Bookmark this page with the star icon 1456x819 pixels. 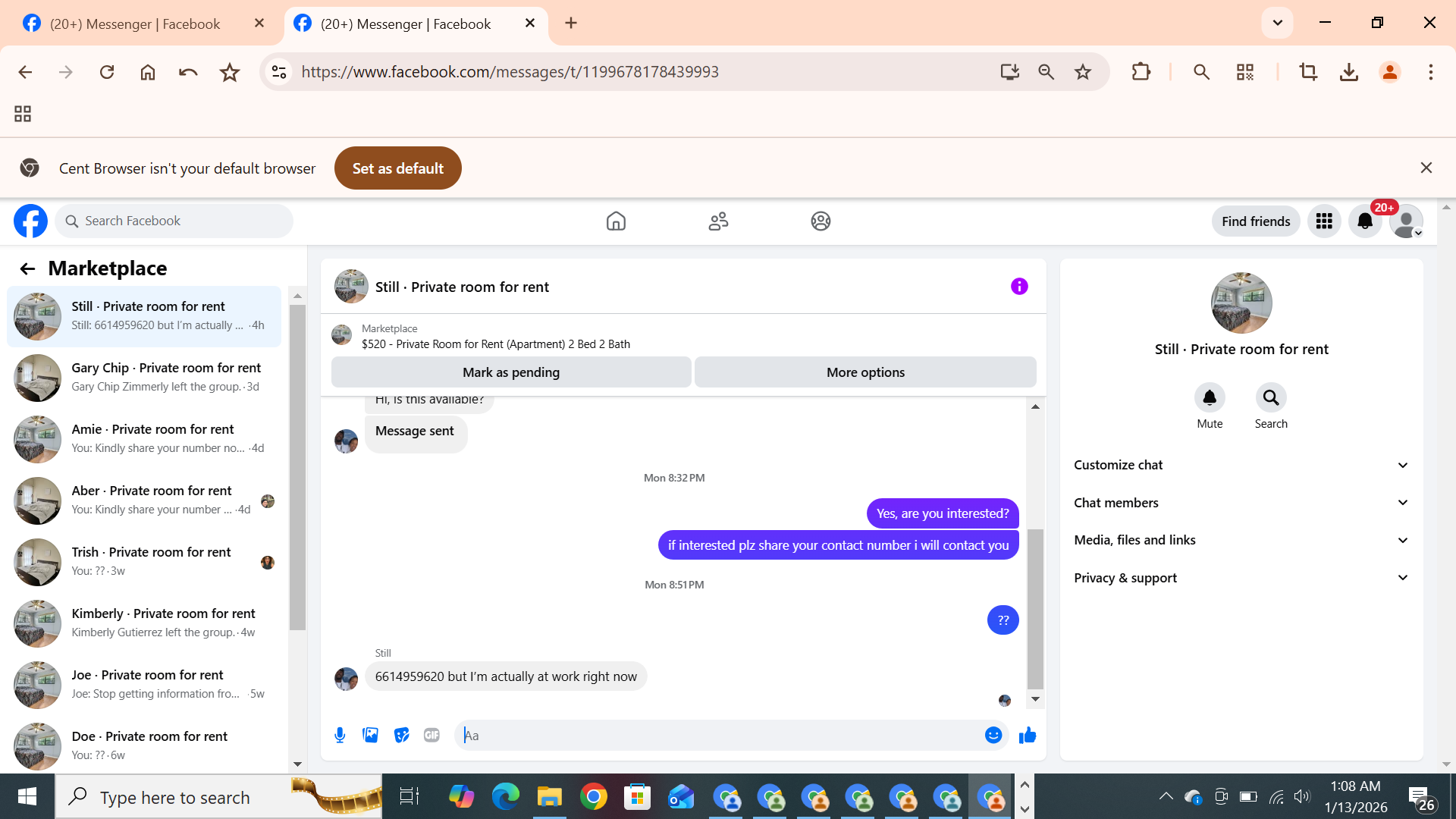(x=1083, y=72)
